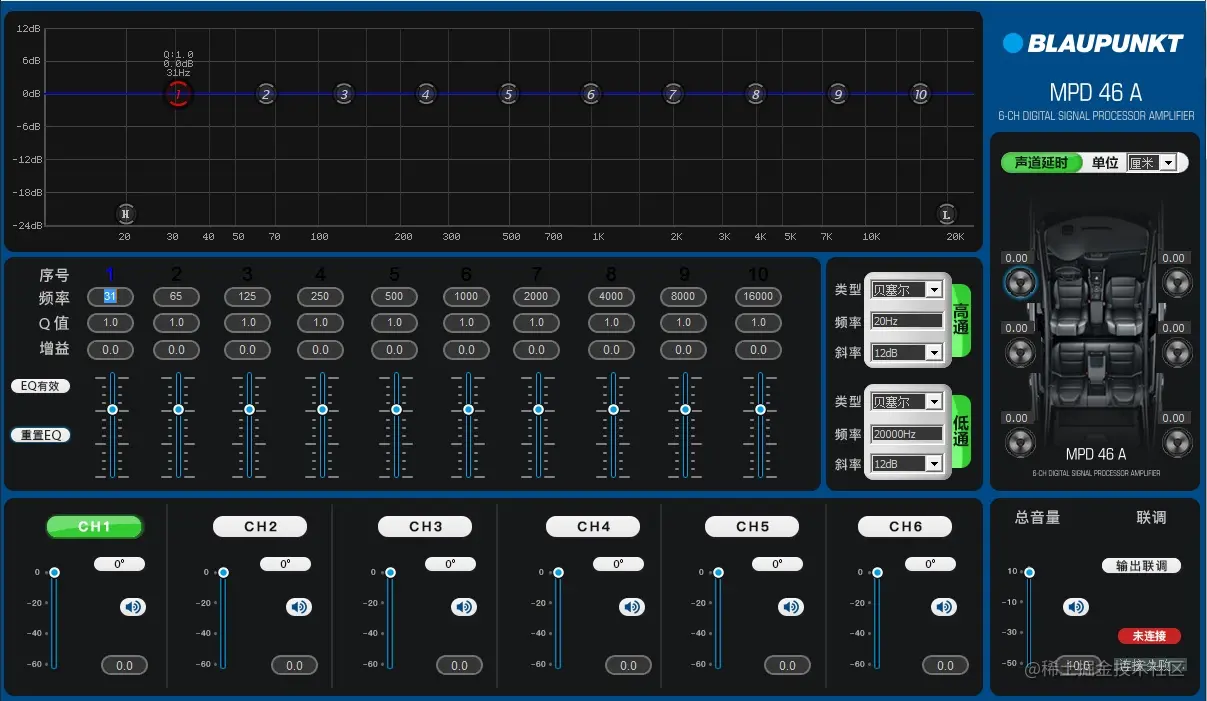Toggle the 高通 high-pass filter button

pos(961,321)
